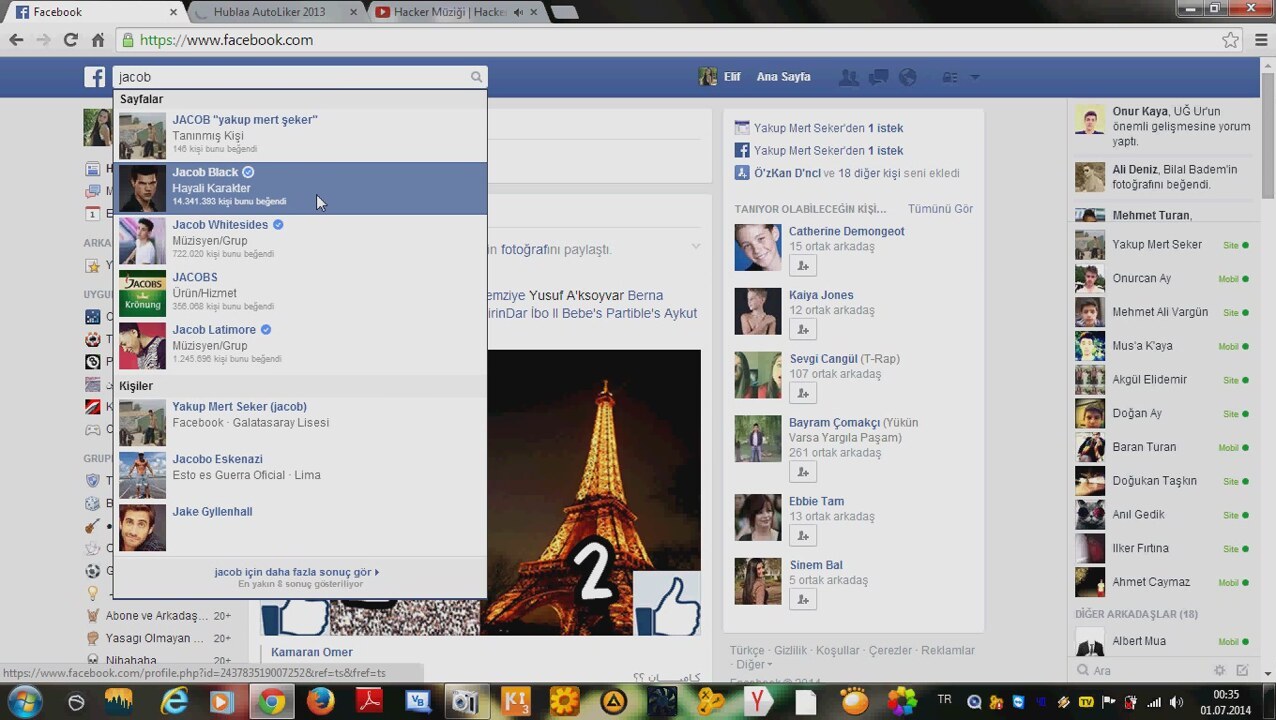Select Jacob Whitesides search result

pos(300,241)
